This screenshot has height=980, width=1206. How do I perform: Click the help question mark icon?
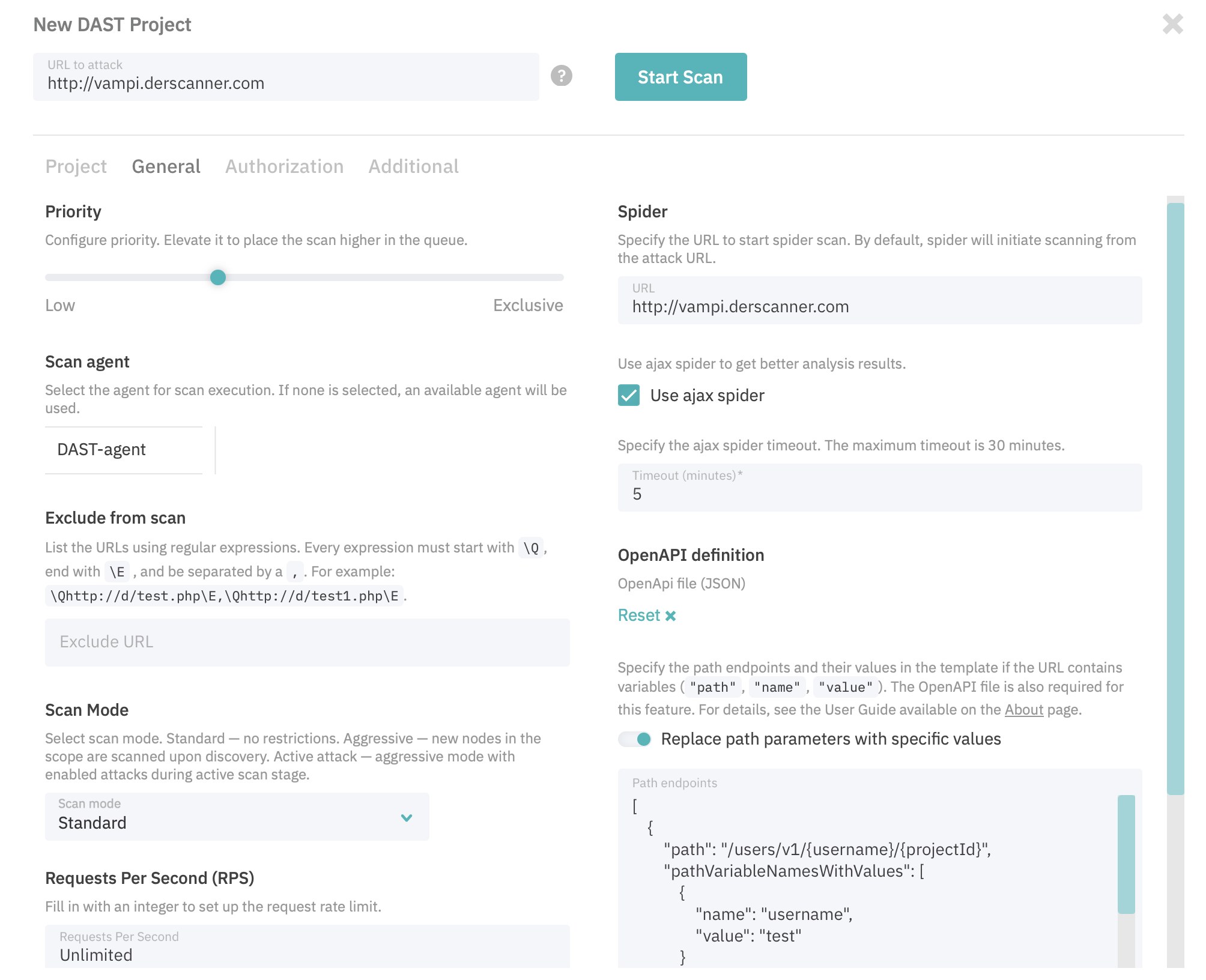(561, 76)
